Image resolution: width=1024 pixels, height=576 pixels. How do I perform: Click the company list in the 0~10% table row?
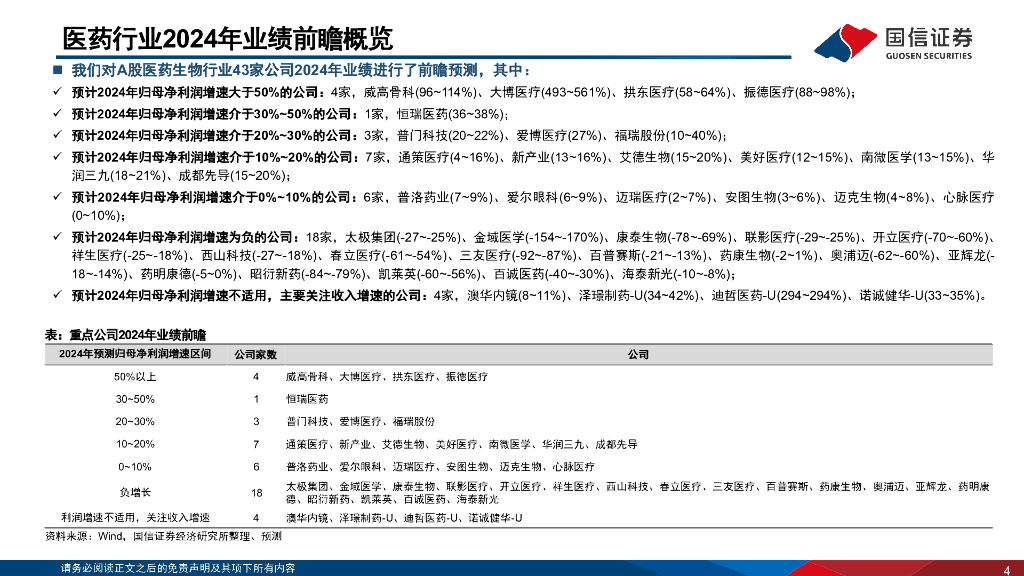click(x=441, y=467)
